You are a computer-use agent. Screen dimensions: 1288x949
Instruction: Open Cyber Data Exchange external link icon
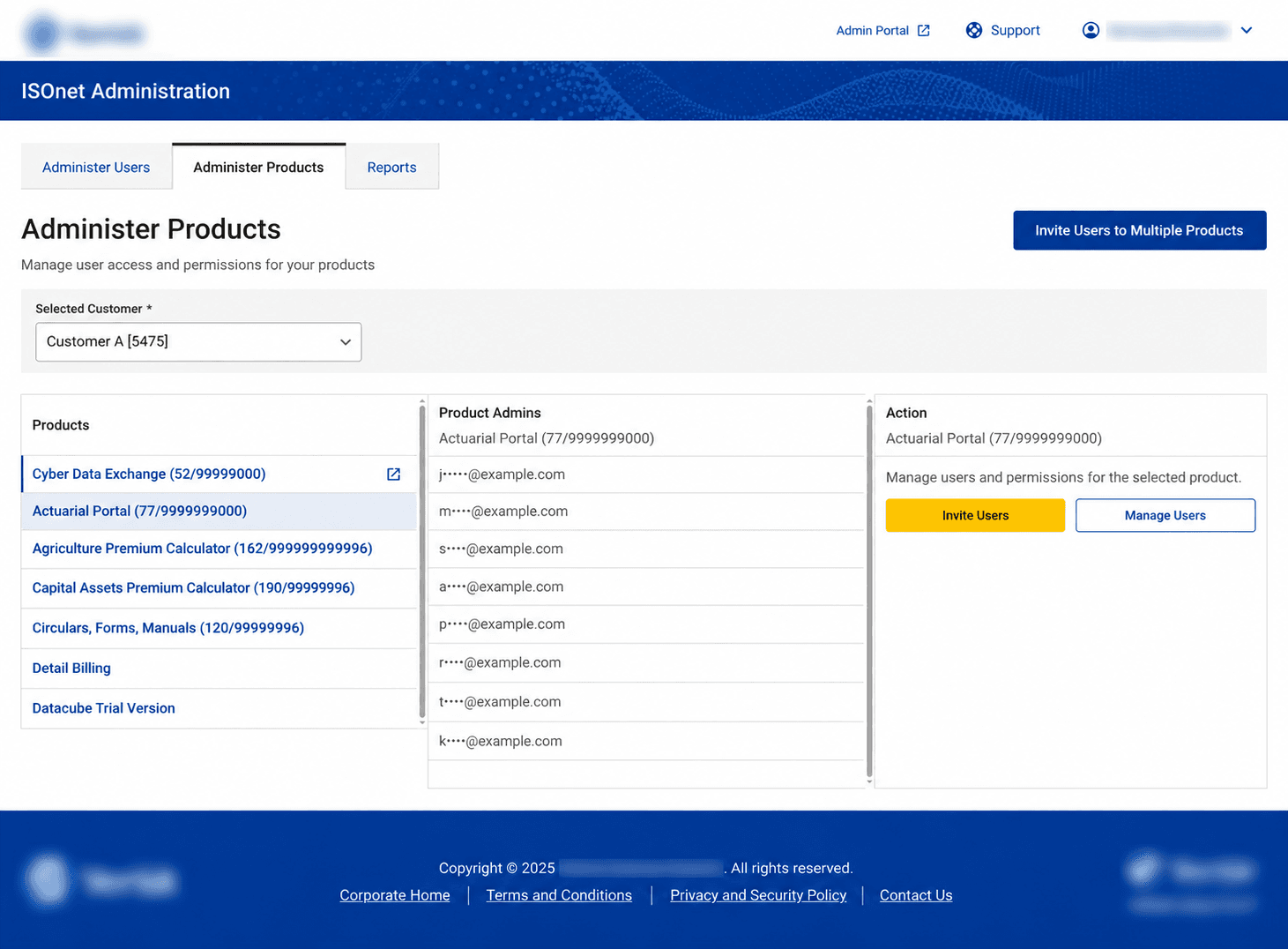point(393,474)
